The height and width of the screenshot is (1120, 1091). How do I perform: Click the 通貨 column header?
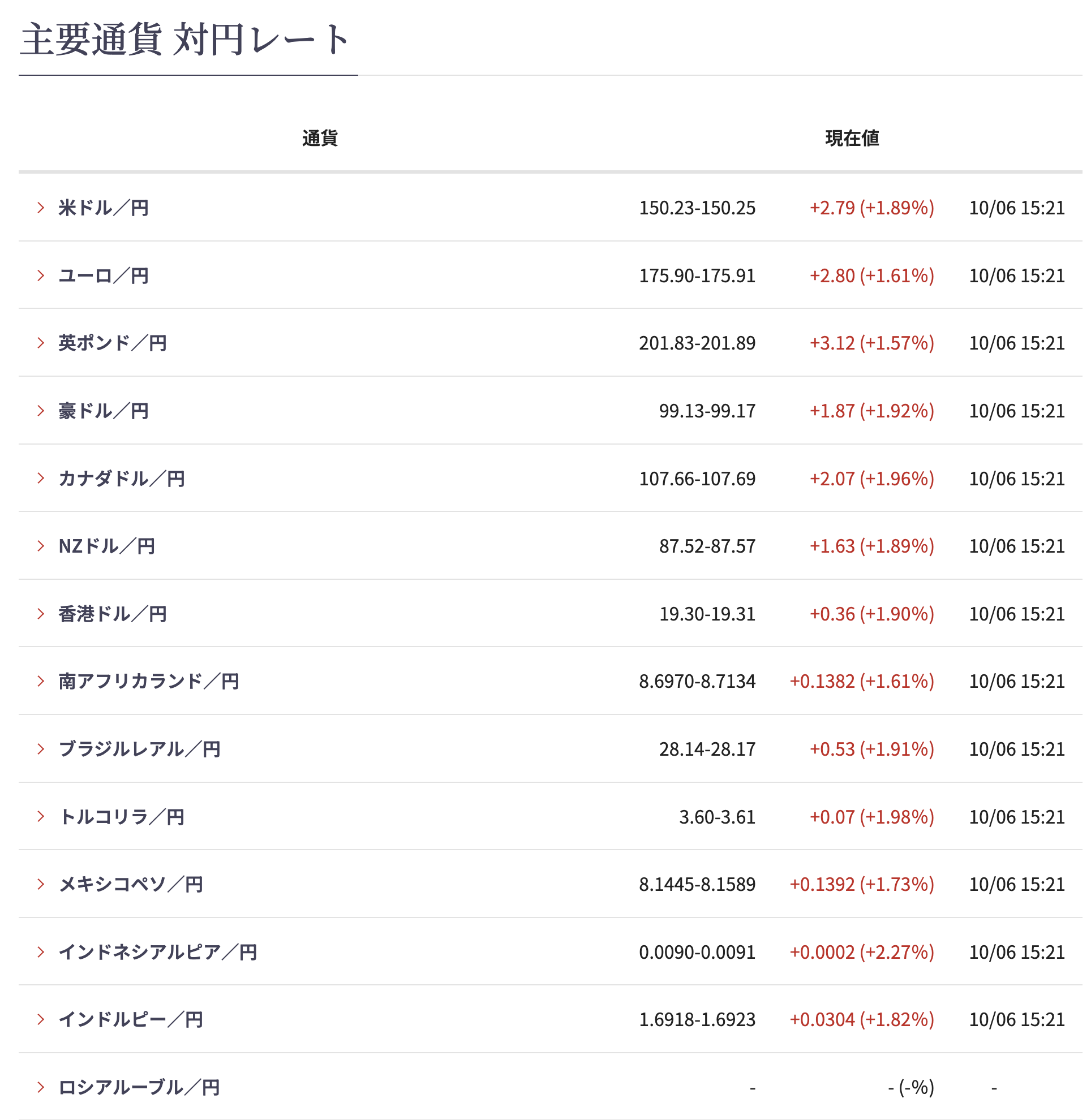(320, 138)
